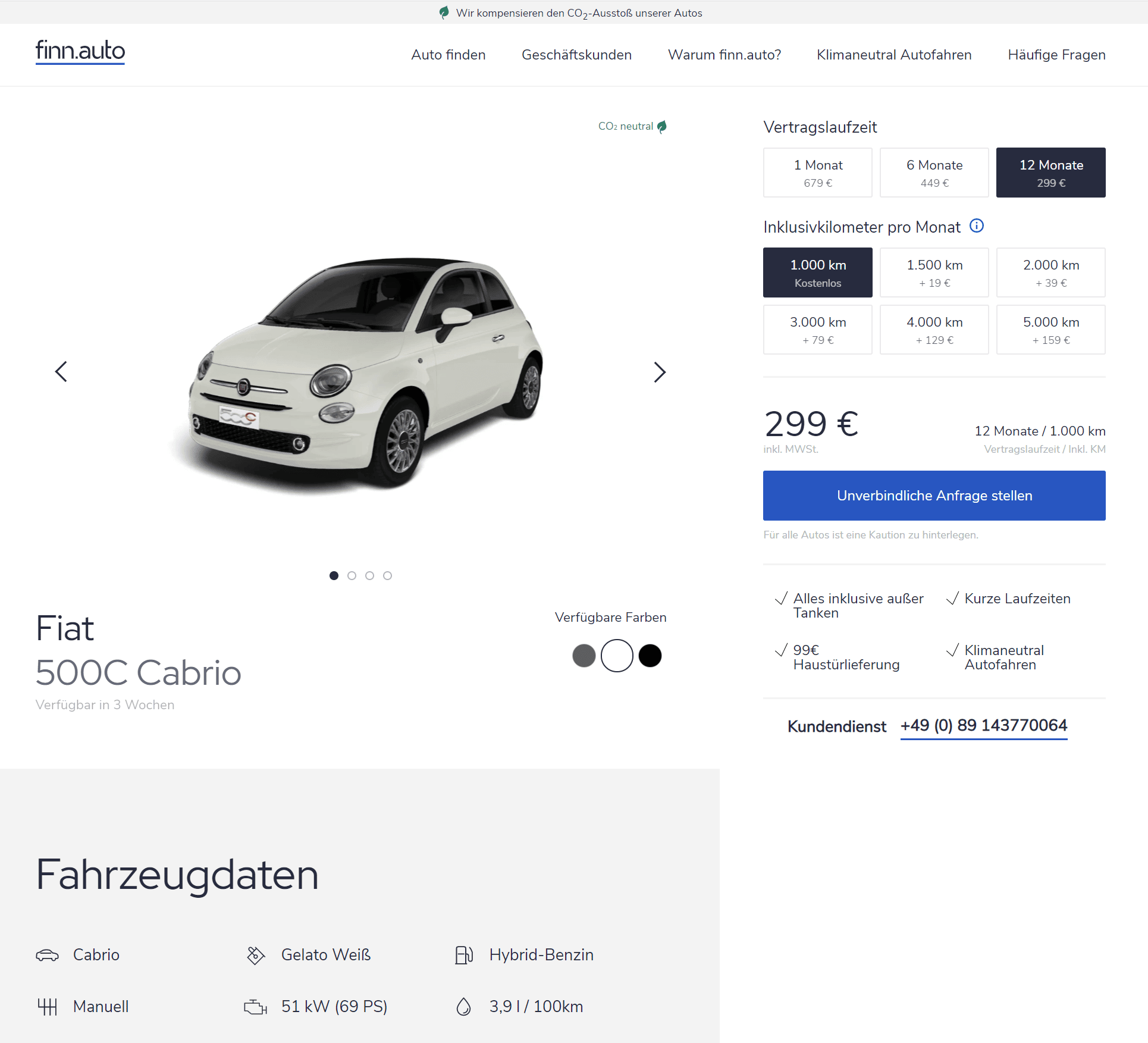Go to Klimaneutral Autofahren in navigation

coord(894,55)
